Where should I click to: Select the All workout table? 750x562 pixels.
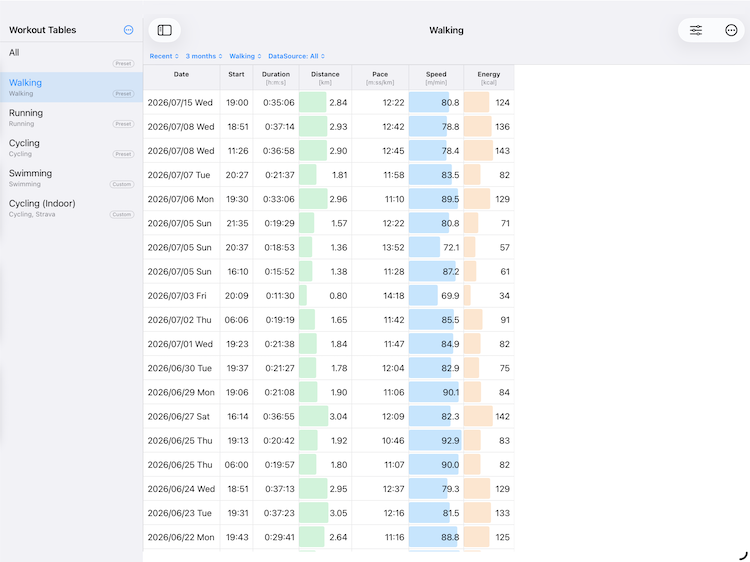pos(71,57)
